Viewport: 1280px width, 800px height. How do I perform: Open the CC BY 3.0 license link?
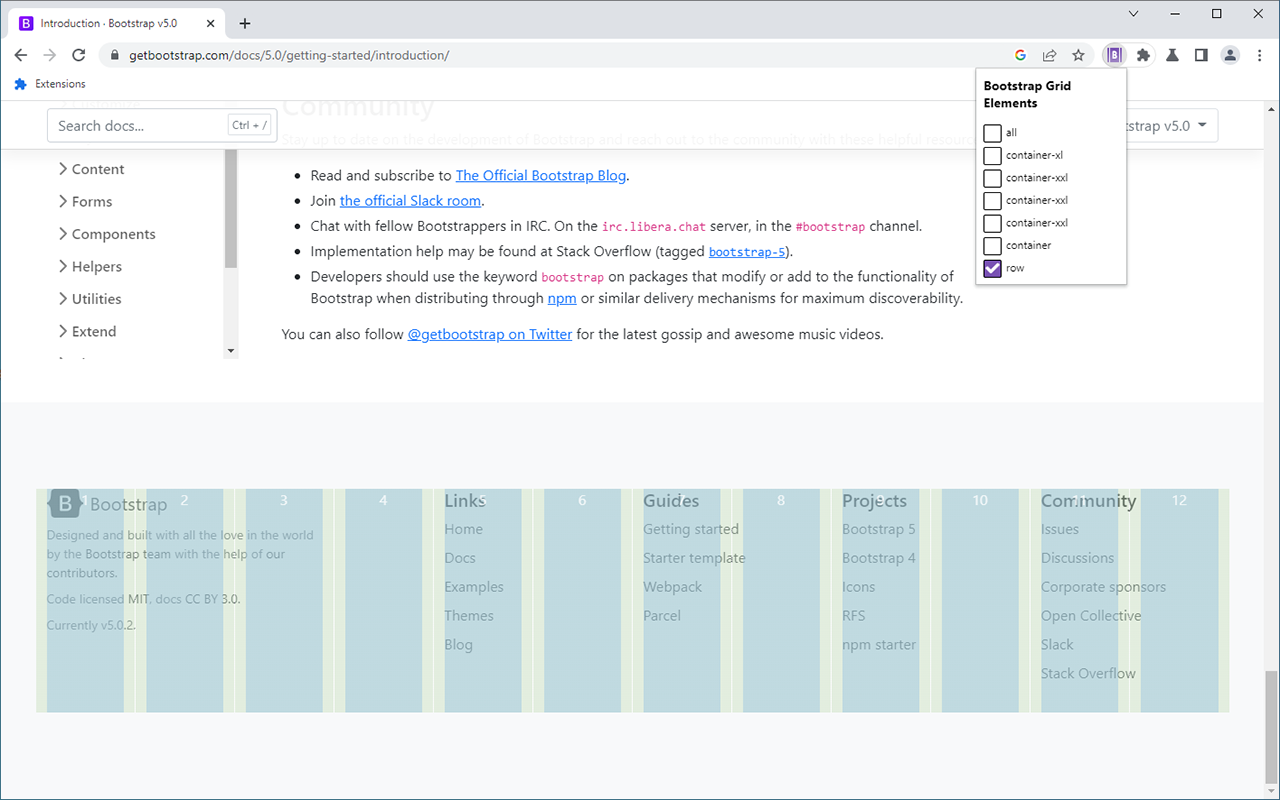click(x=212, y=599)
